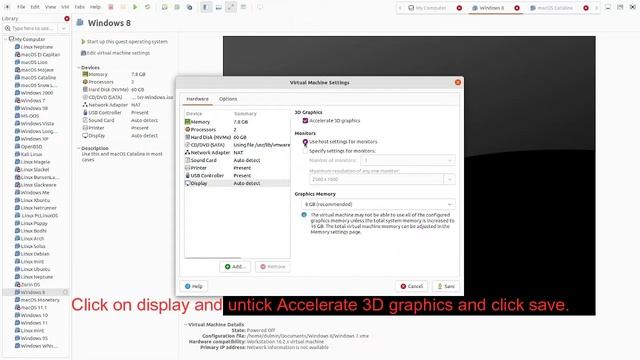Open the File menu
Viewport: 640px width, 360px height.
coord(21,7)
